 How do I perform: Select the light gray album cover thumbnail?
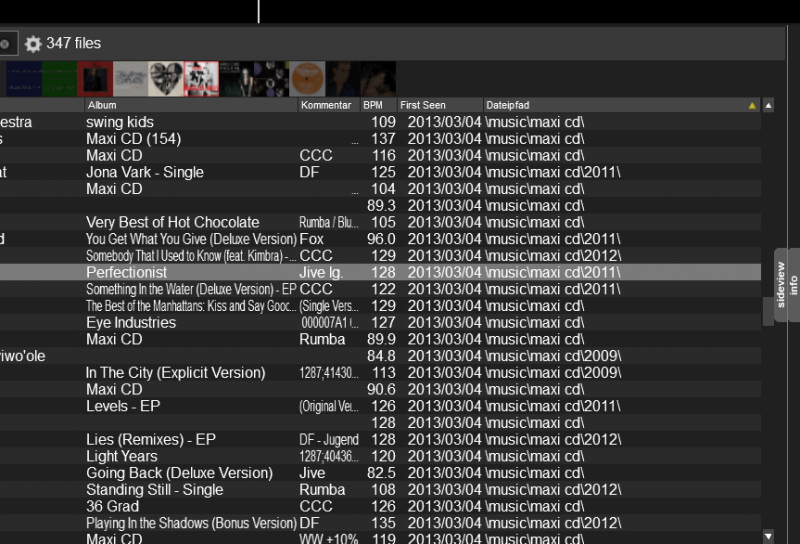click(x=131, y=79)
